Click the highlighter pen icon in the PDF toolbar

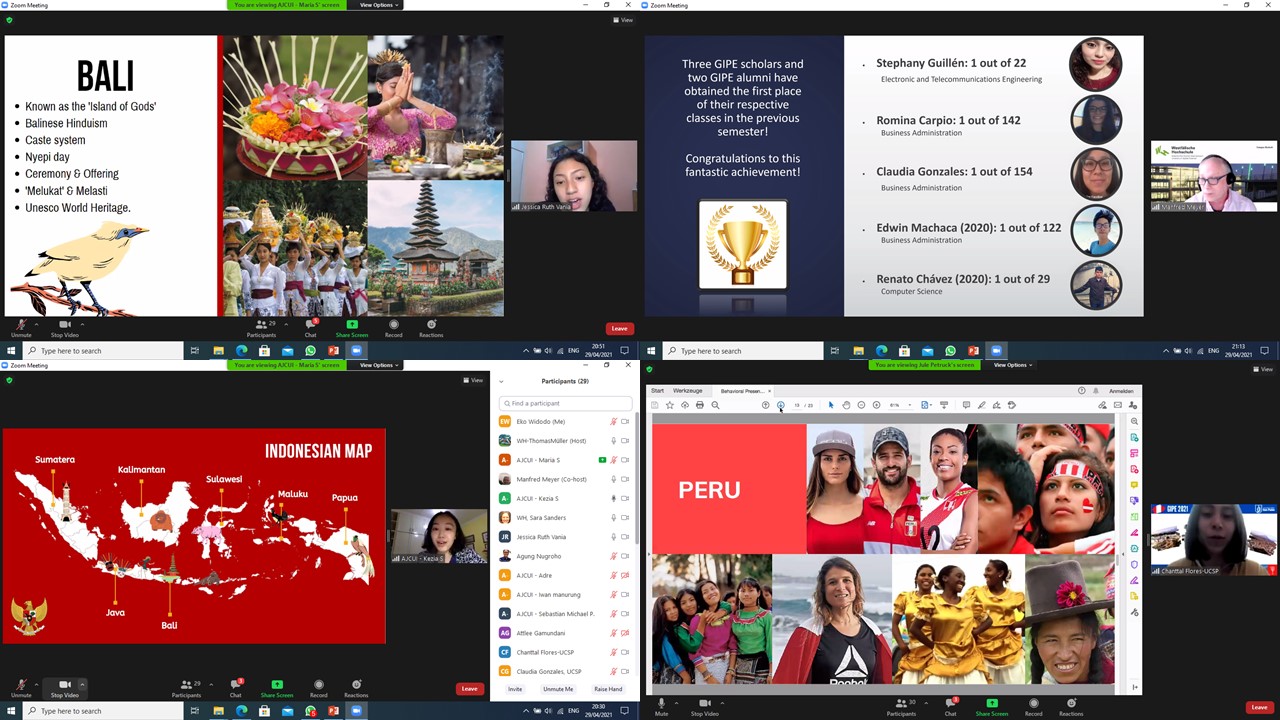pyautogui.click(x=981, y=405)
